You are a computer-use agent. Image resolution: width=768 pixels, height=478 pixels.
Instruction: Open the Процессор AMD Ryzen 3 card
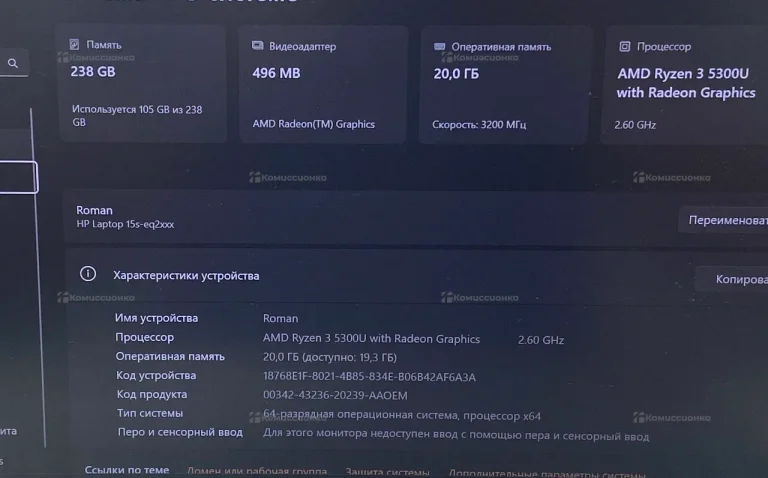[x=686, y=86]
